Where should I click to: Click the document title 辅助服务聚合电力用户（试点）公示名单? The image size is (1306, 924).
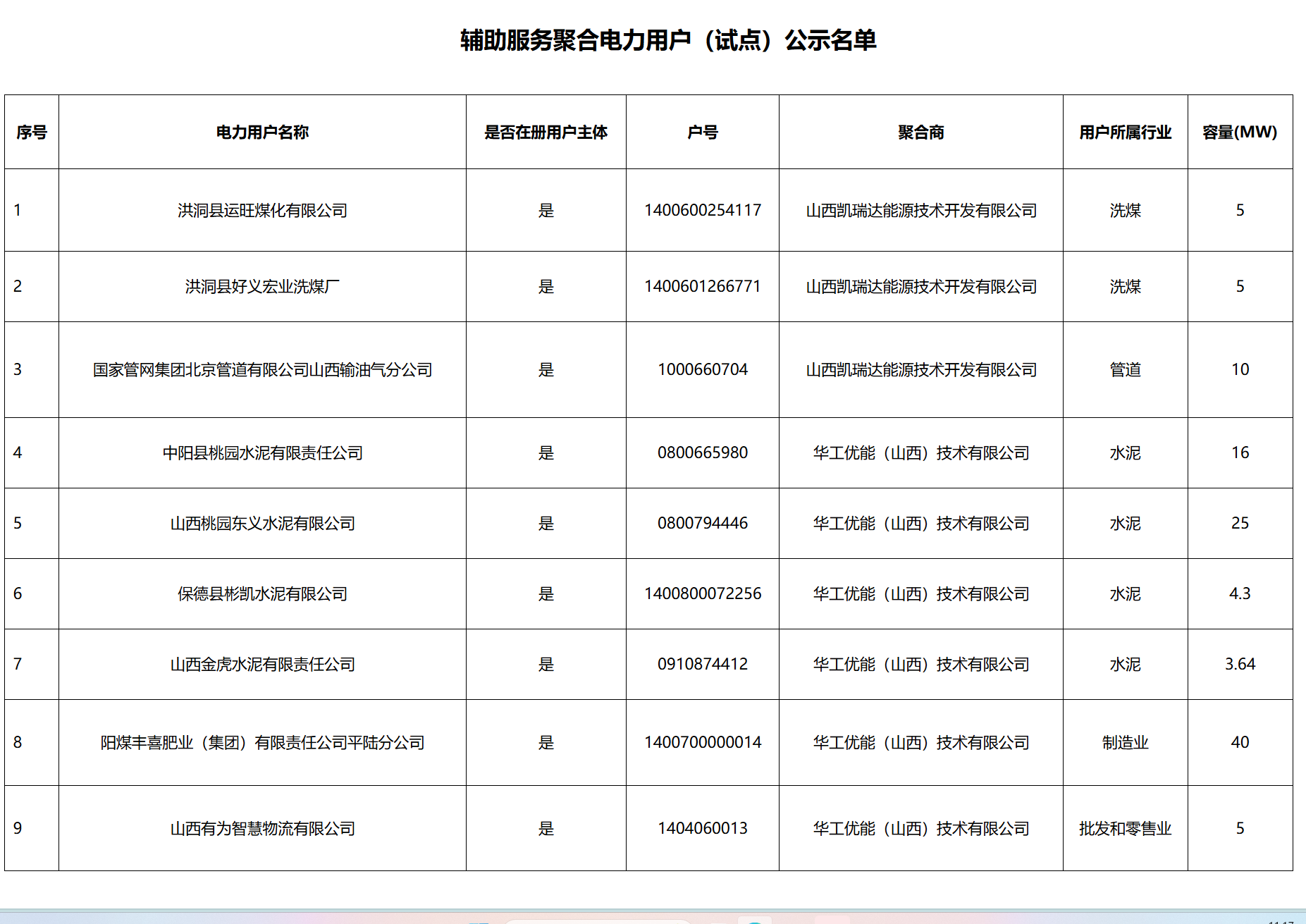[x=667, y=40]
